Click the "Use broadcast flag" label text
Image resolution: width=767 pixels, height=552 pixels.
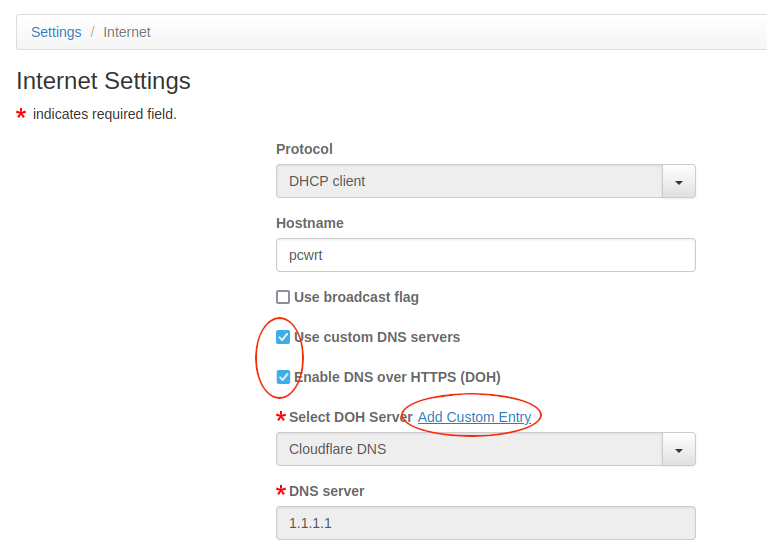356,297
